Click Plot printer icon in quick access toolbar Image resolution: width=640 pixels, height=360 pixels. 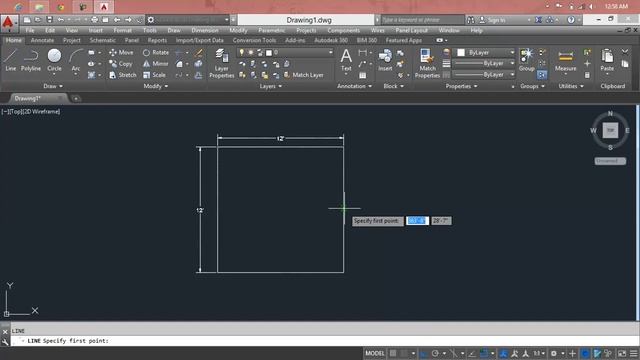[94, 20]
